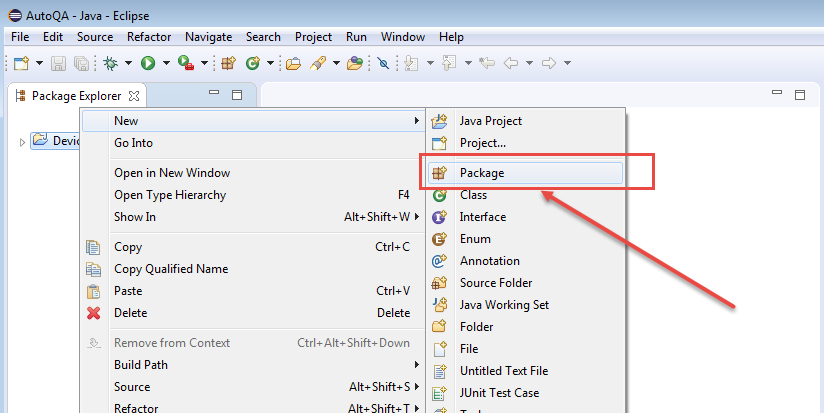This screenshot has height=413, width=824.
Task: Select Interface in New submenu
Action: tap(526, 217)
